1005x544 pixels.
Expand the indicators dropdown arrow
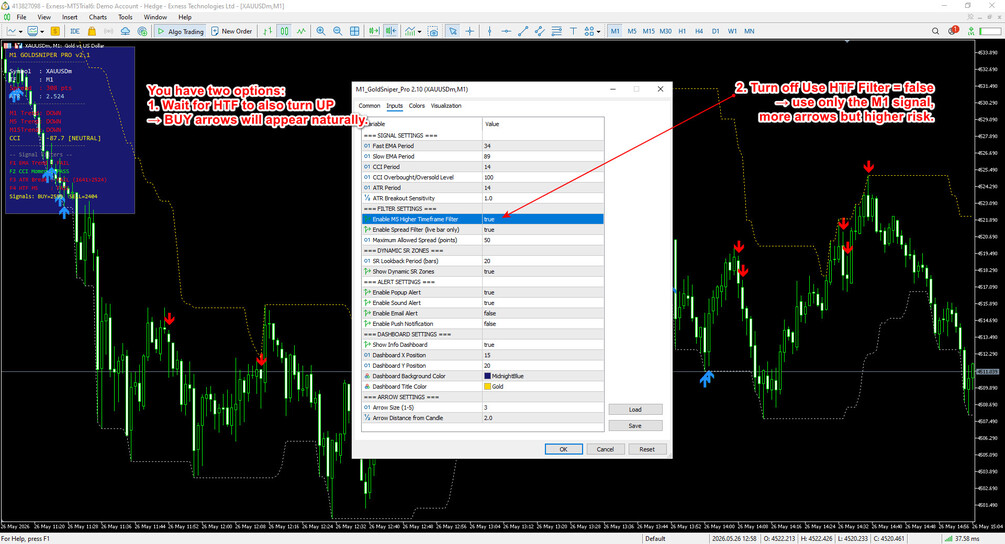click(x=419, y=31)
